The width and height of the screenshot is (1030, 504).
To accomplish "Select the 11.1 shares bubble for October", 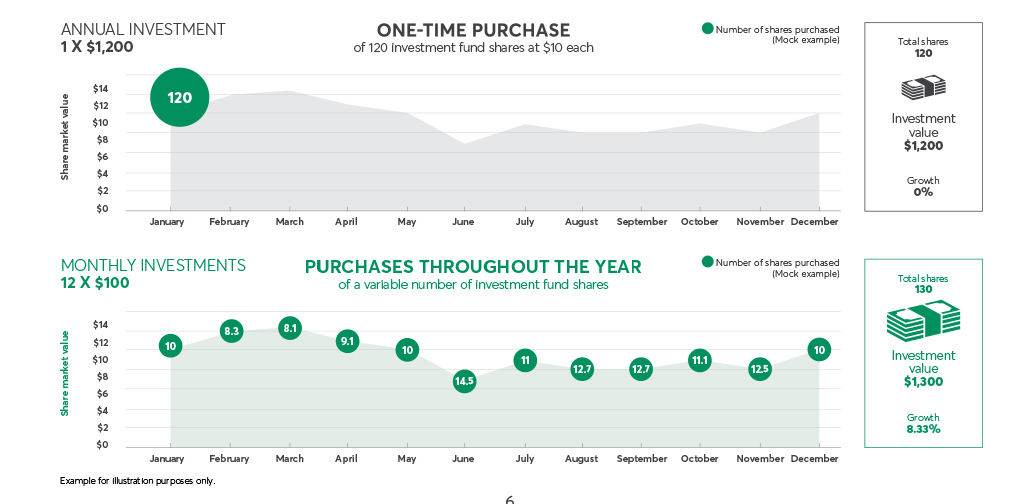I will point(700,360).
